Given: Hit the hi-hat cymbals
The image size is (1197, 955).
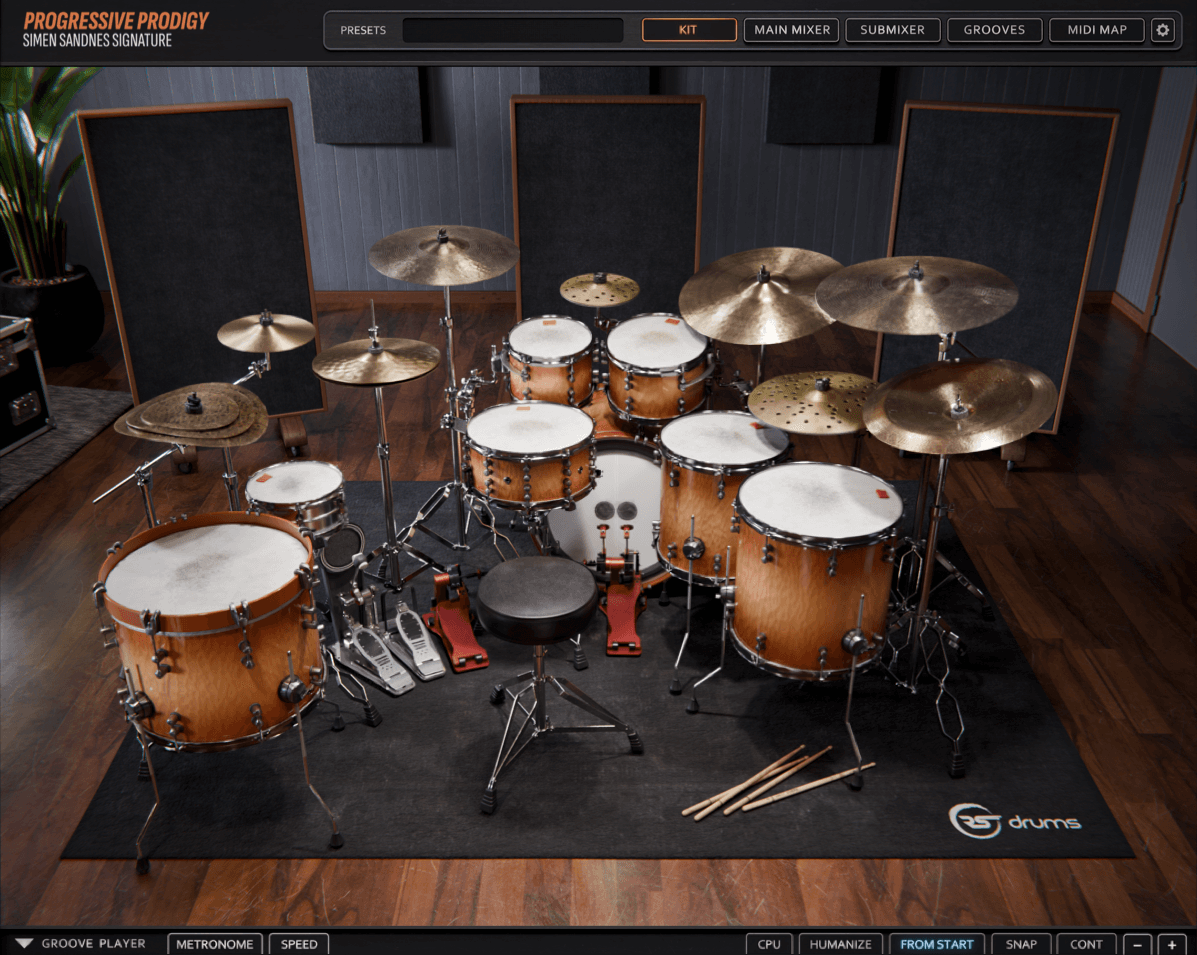Looking at the screenshot, I should coord(376,360).
